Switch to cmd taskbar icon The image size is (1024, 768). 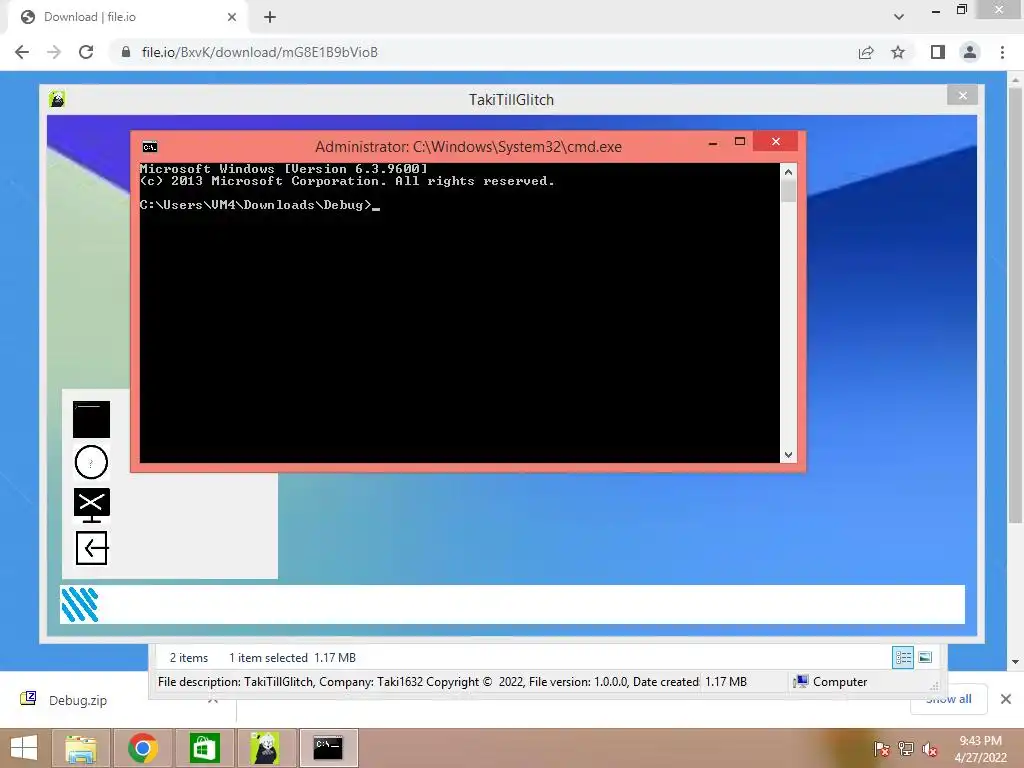[x=328, y=748]
